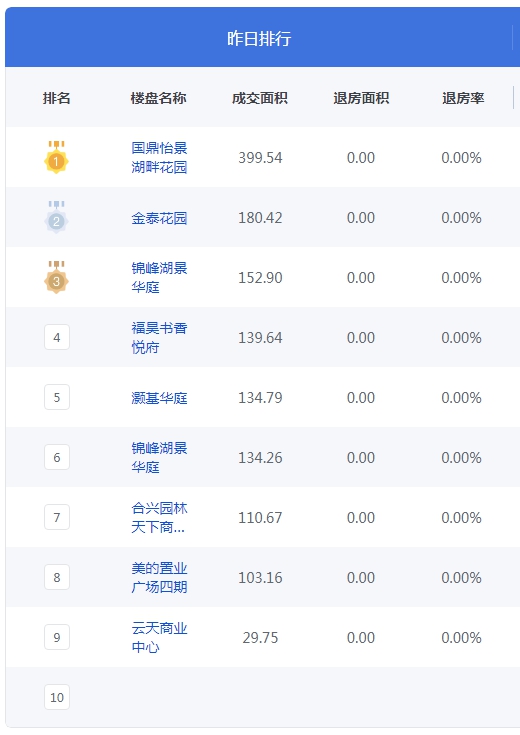This screenshot has width=520, height=735.
Task: Open the 金泰花园 property link
Action: pos(159,218)
